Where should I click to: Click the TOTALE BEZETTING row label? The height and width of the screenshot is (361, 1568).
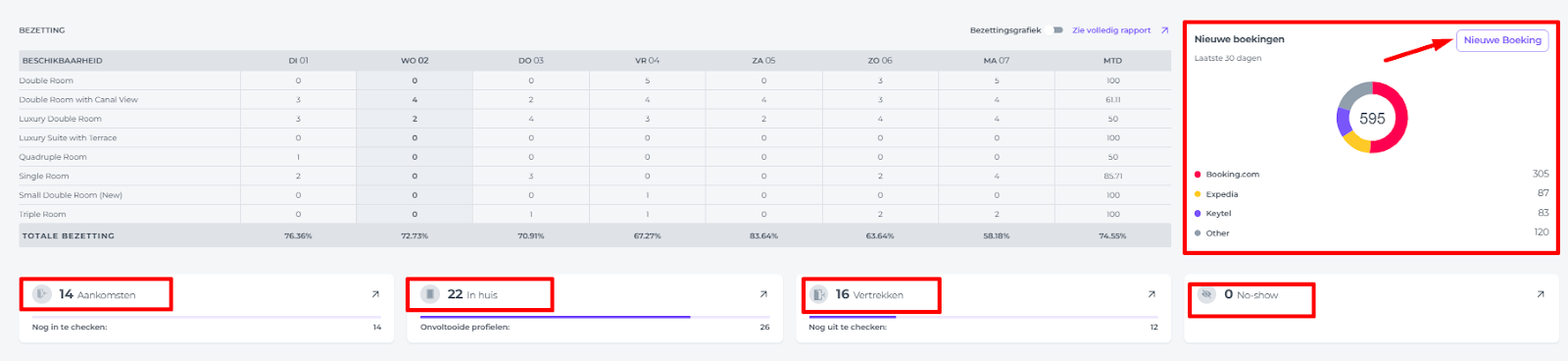69,235
